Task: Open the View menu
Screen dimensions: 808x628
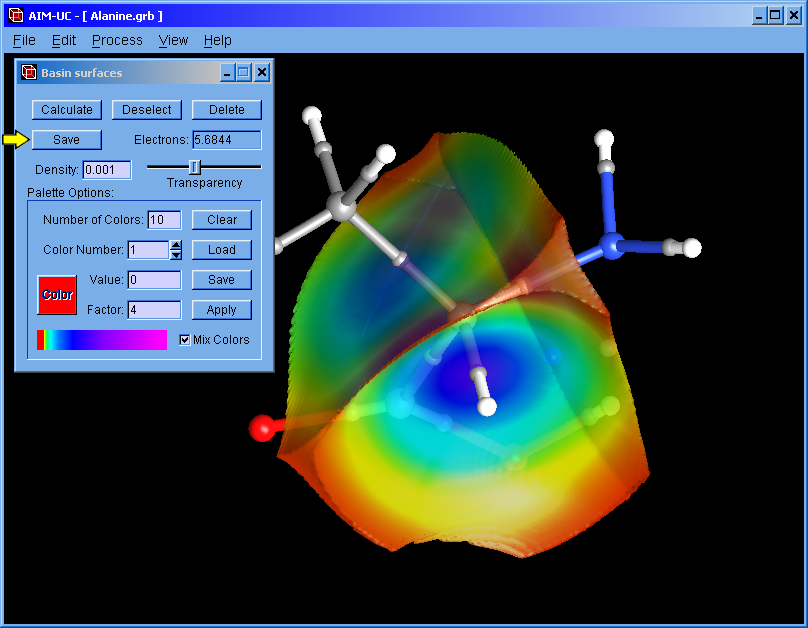Action: 173,40
